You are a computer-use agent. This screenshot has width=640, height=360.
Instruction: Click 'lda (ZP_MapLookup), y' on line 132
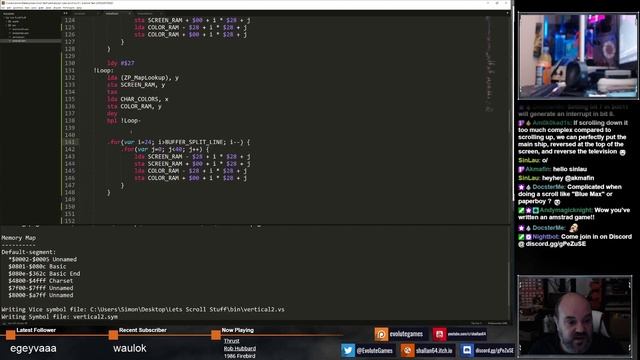(143, 78)
